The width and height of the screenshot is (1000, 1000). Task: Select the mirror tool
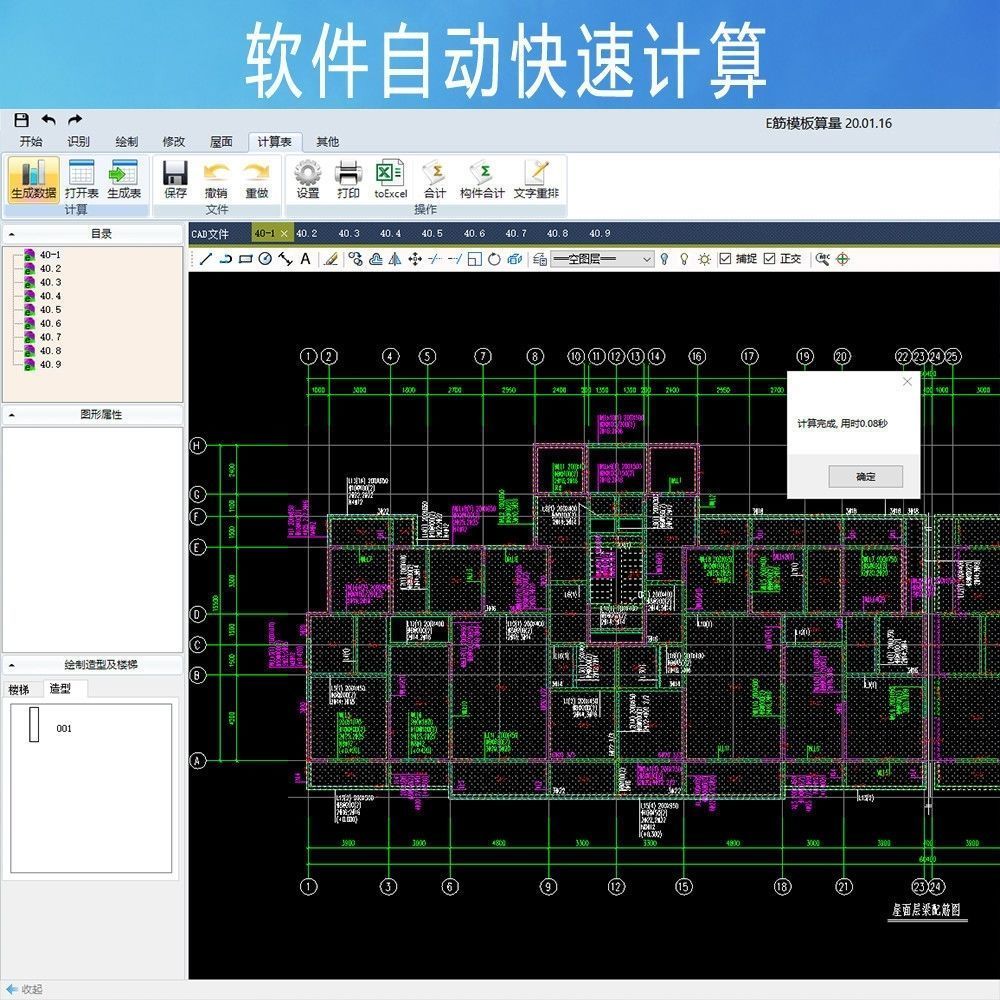[395, 259]
